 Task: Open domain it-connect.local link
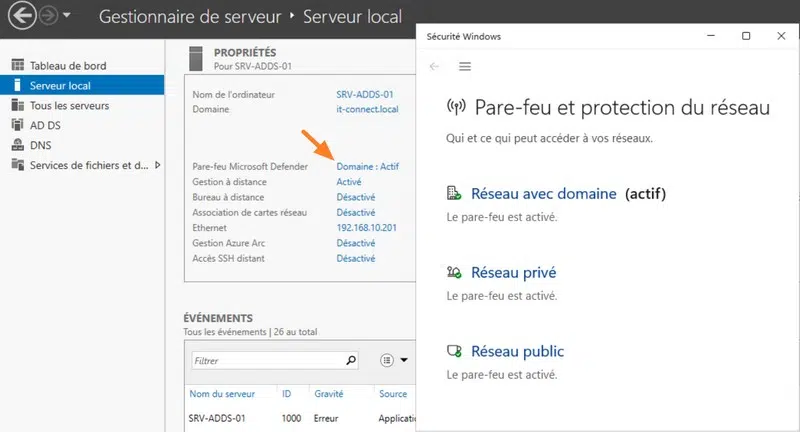(367, 109)
